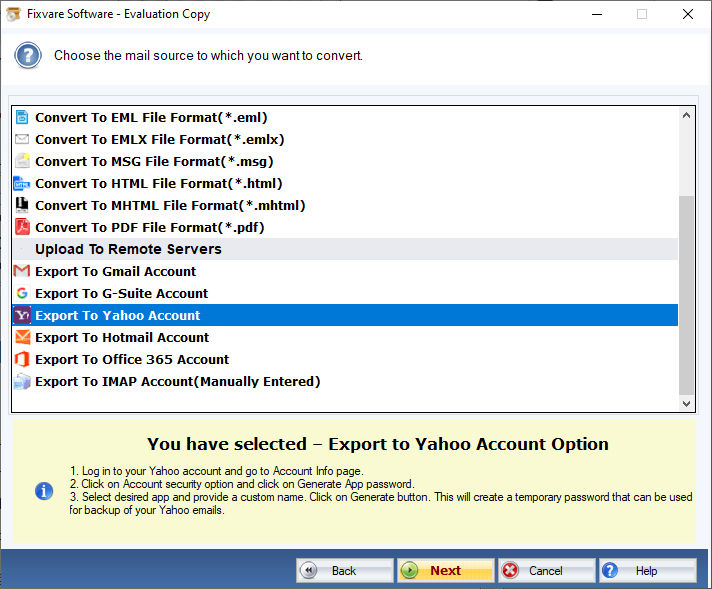The image size is (712, 589).
Task: Click the EMLX envelope icon
Action: coord(22,139)
